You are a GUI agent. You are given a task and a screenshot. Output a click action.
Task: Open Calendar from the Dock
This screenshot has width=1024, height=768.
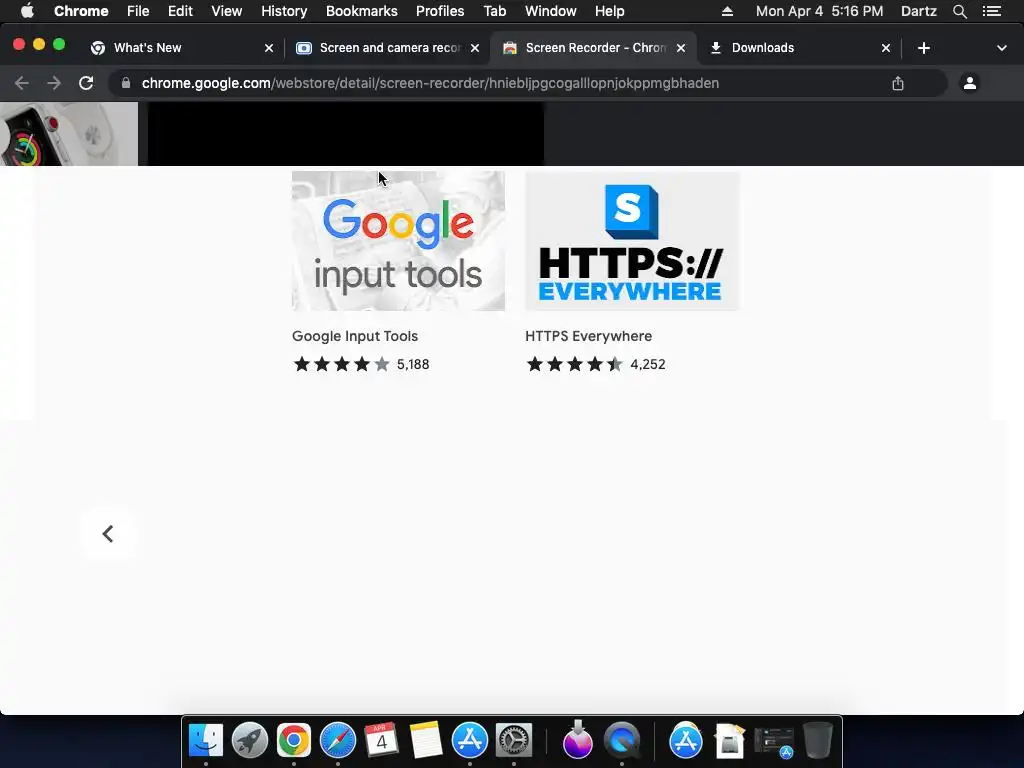[381, 741]
